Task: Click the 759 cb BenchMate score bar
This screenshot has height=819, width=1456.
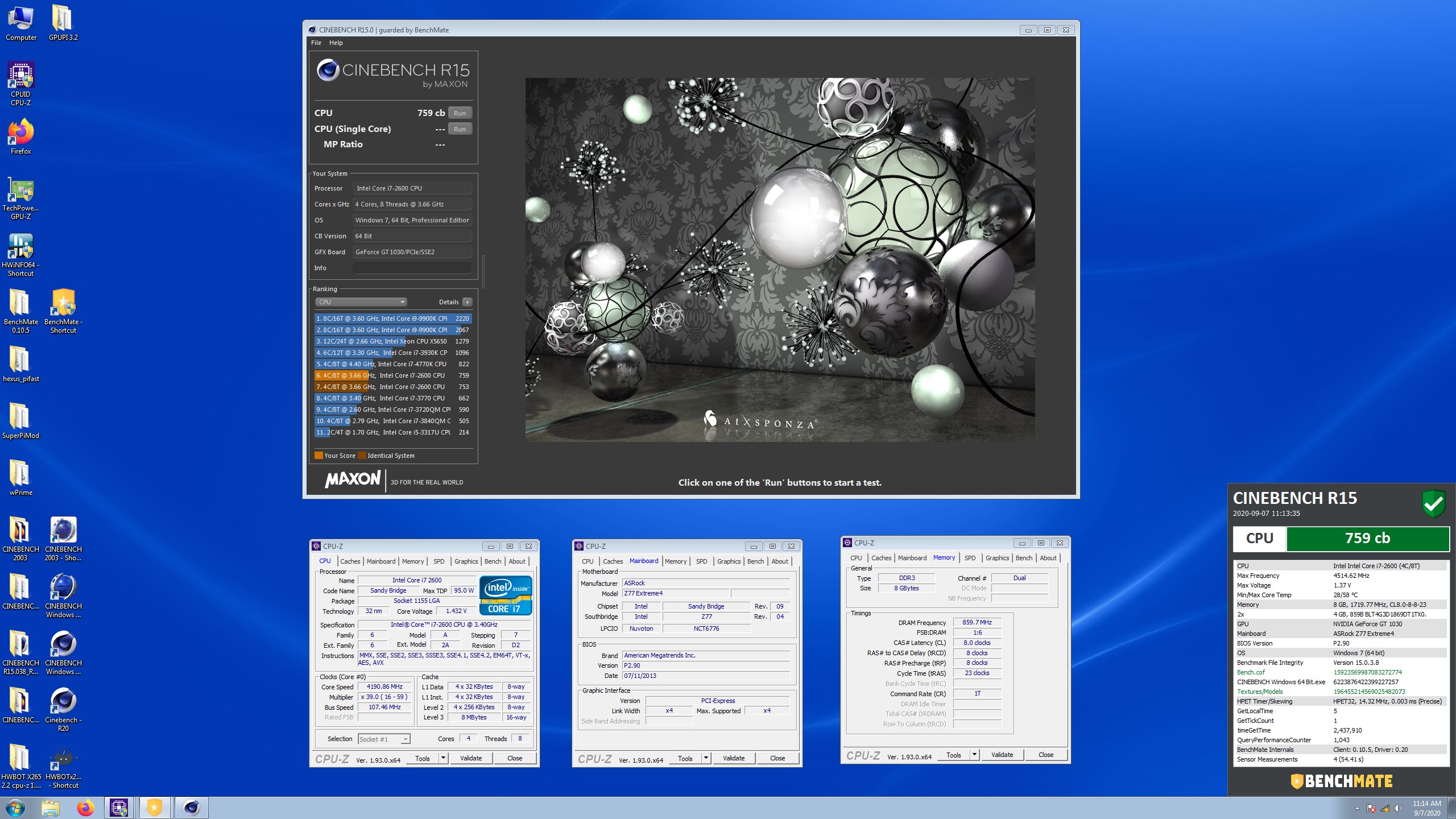Action: [x=1367, y=538]
